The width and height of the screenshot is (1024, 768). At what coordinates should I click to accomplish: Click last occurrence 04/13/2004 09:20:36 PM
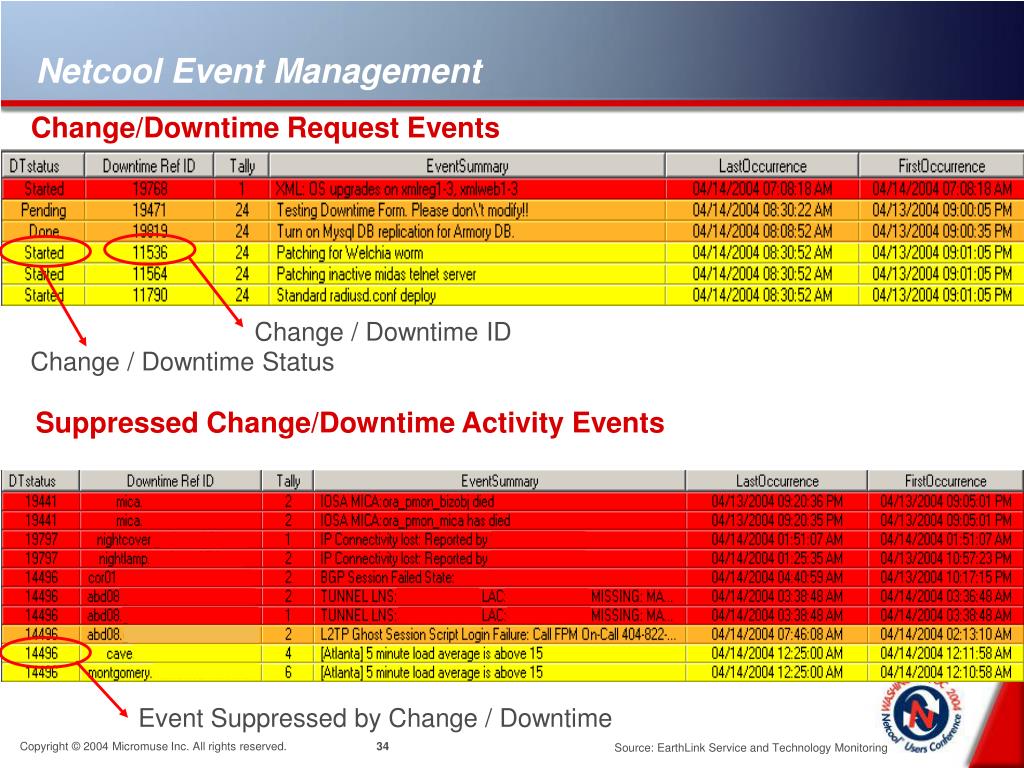pos(777,502)
